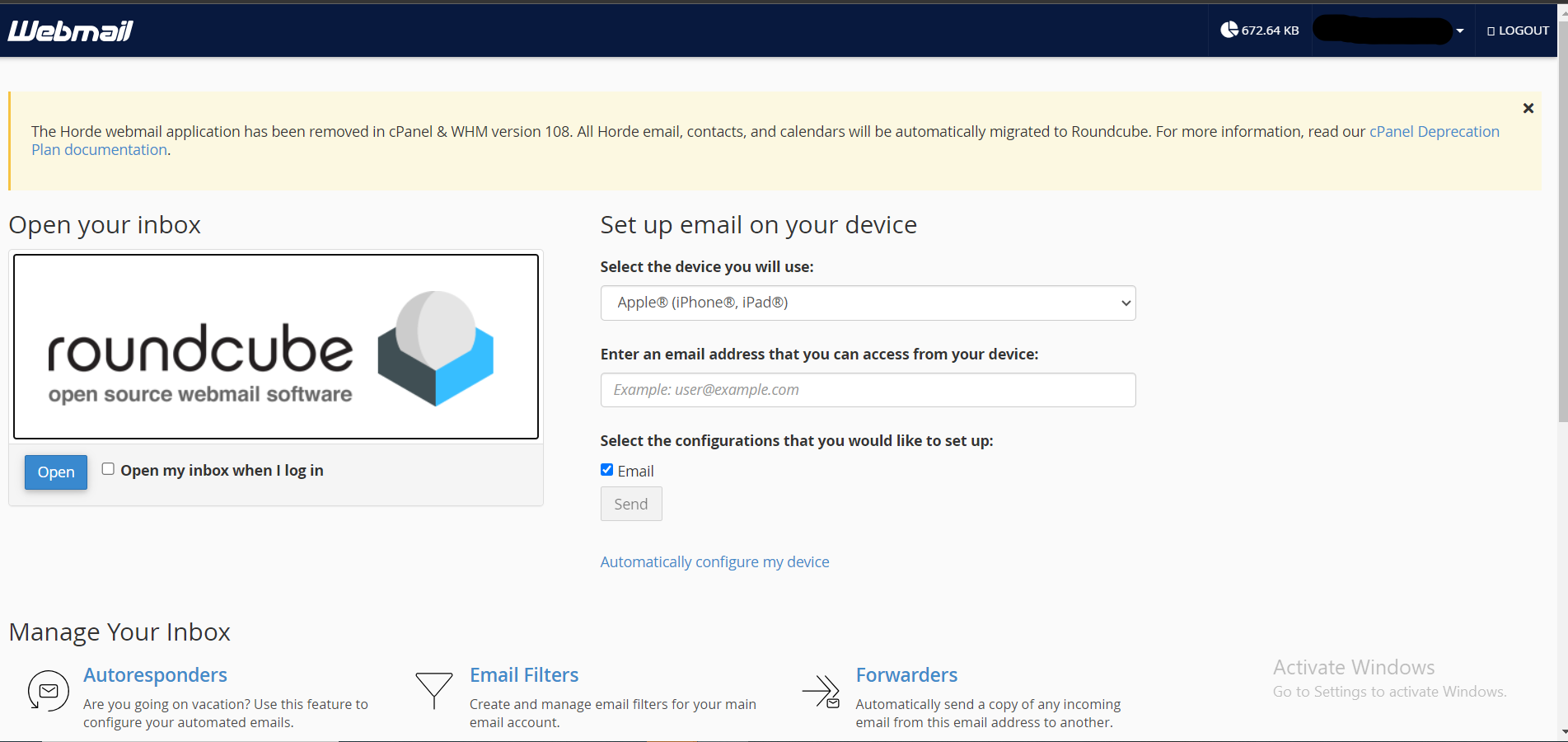Image resolution: width=1568 pixels, height=742 pixels.
Task: Open the cPanel Deprecation Plan documentation link
Action: 1434,132
